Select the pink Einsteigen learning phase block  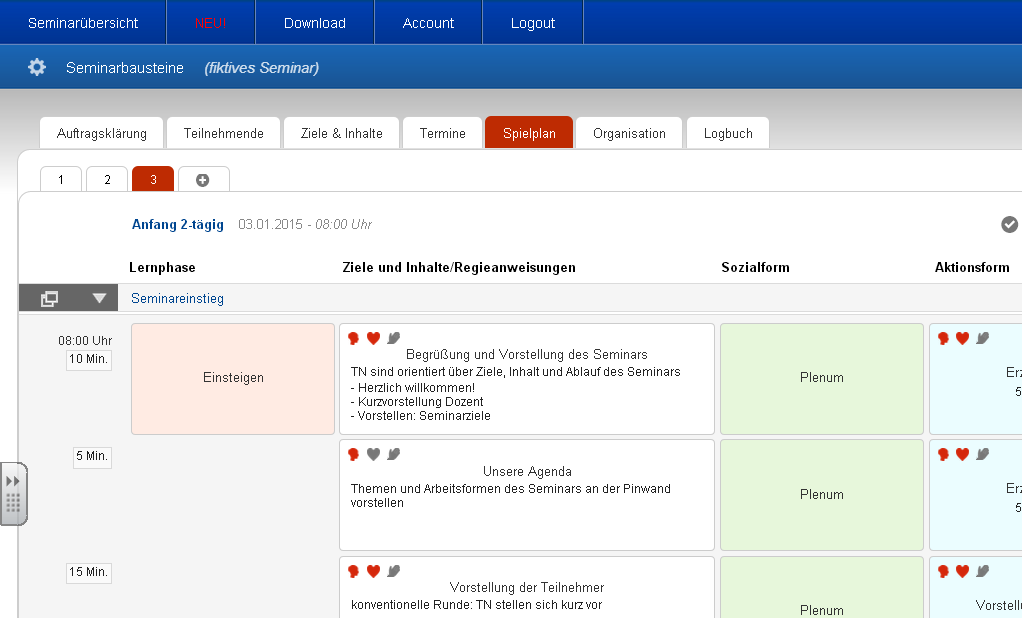[x=233, y=378]
